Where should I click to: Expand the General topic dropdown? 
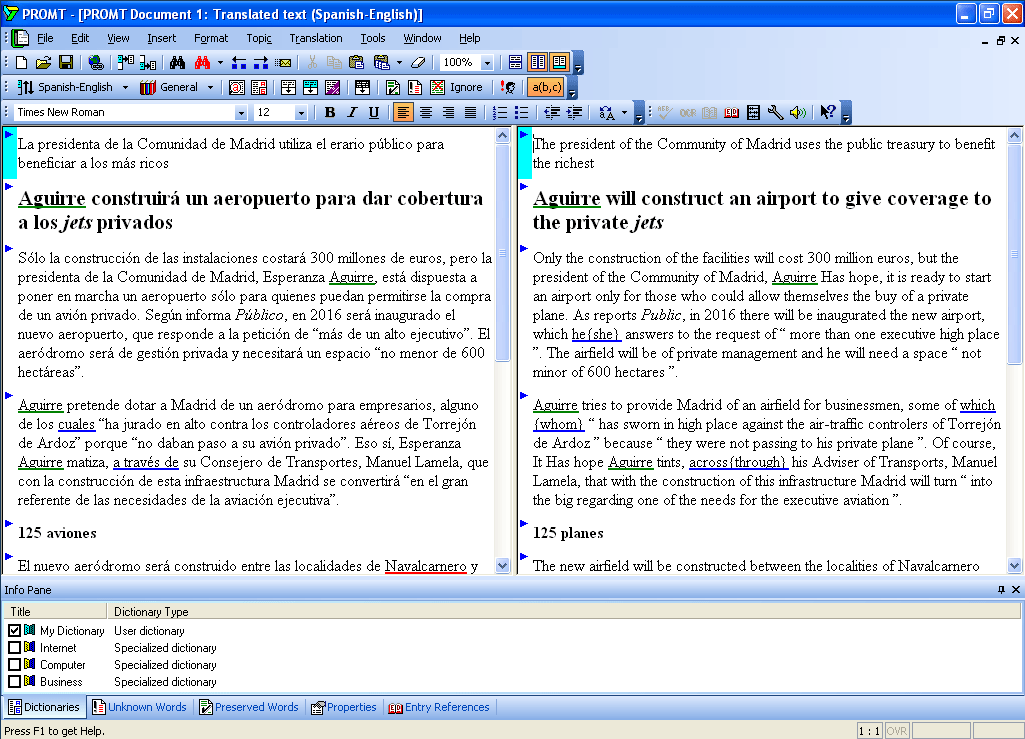(210, 87)
